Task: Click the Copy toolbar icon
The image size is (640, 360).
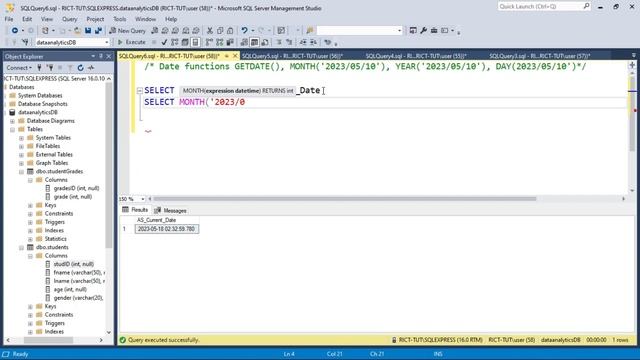Action: pos(220,31)
